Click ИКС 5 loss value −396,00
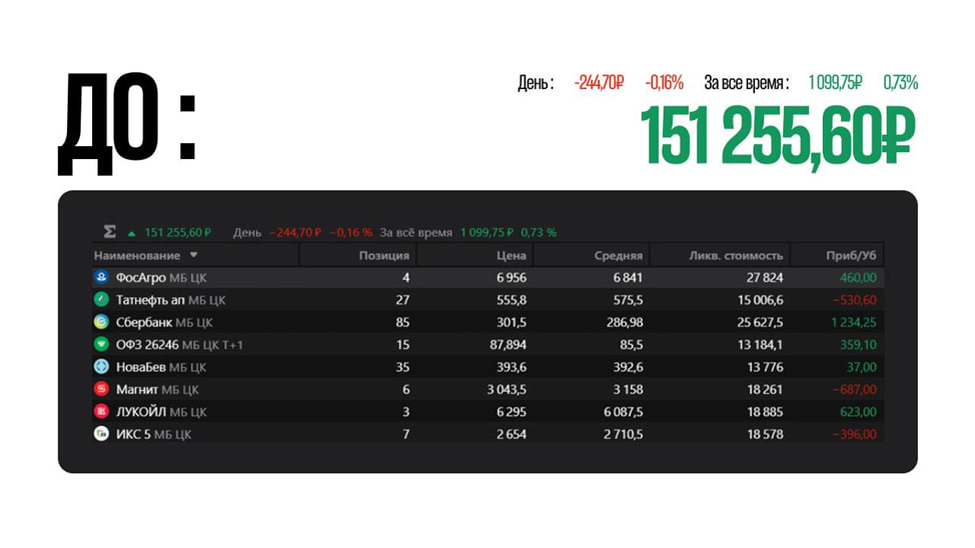This screenshot has height=548, width=975. pos(854,434)
